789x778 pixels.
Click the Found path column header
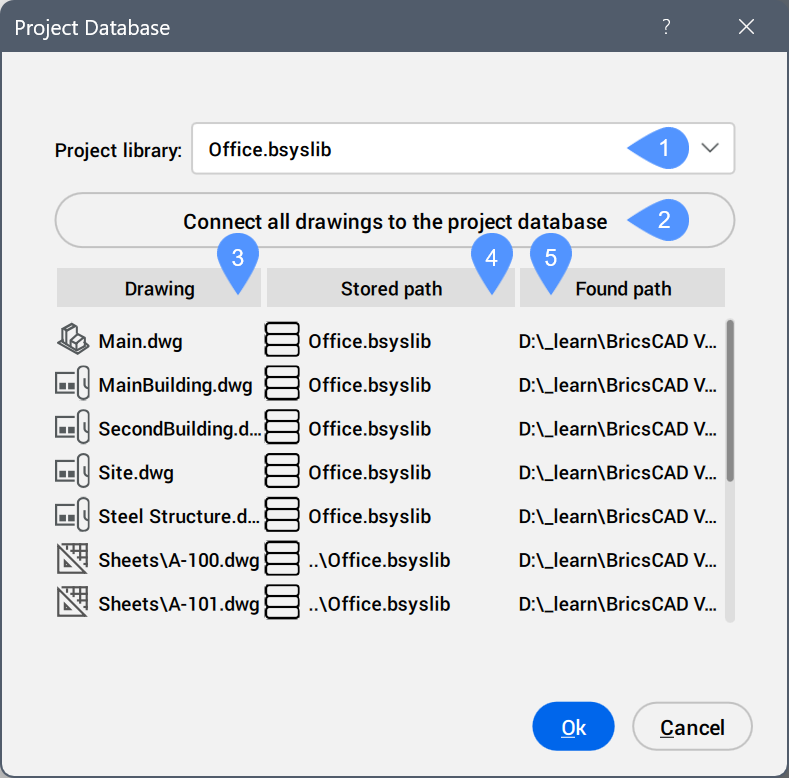click(x=622, y=289)
